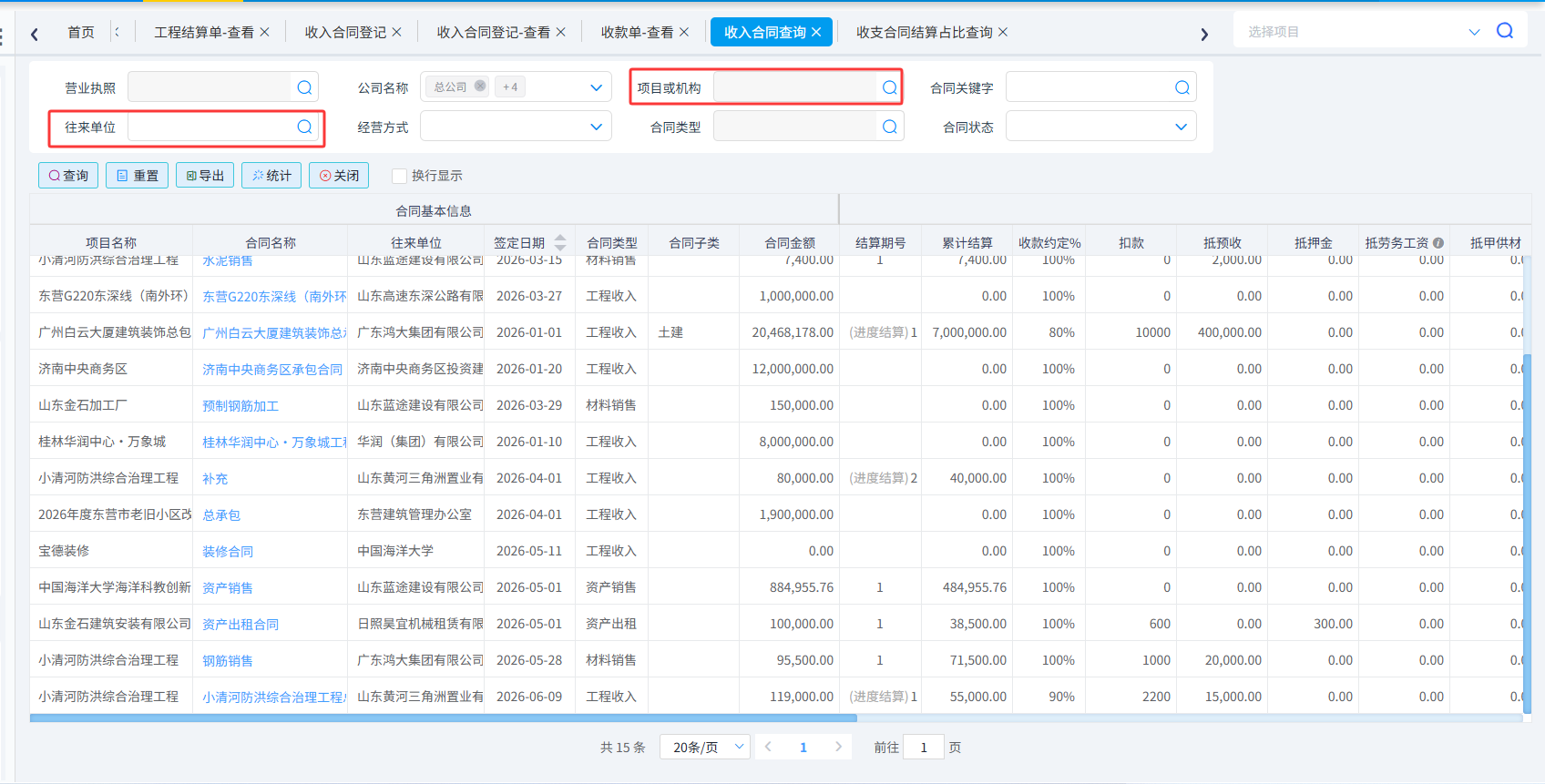This screenshot has width=1545, height=784.
Task: Switch to the 首页 tab
Action: [x=81, y=32]
